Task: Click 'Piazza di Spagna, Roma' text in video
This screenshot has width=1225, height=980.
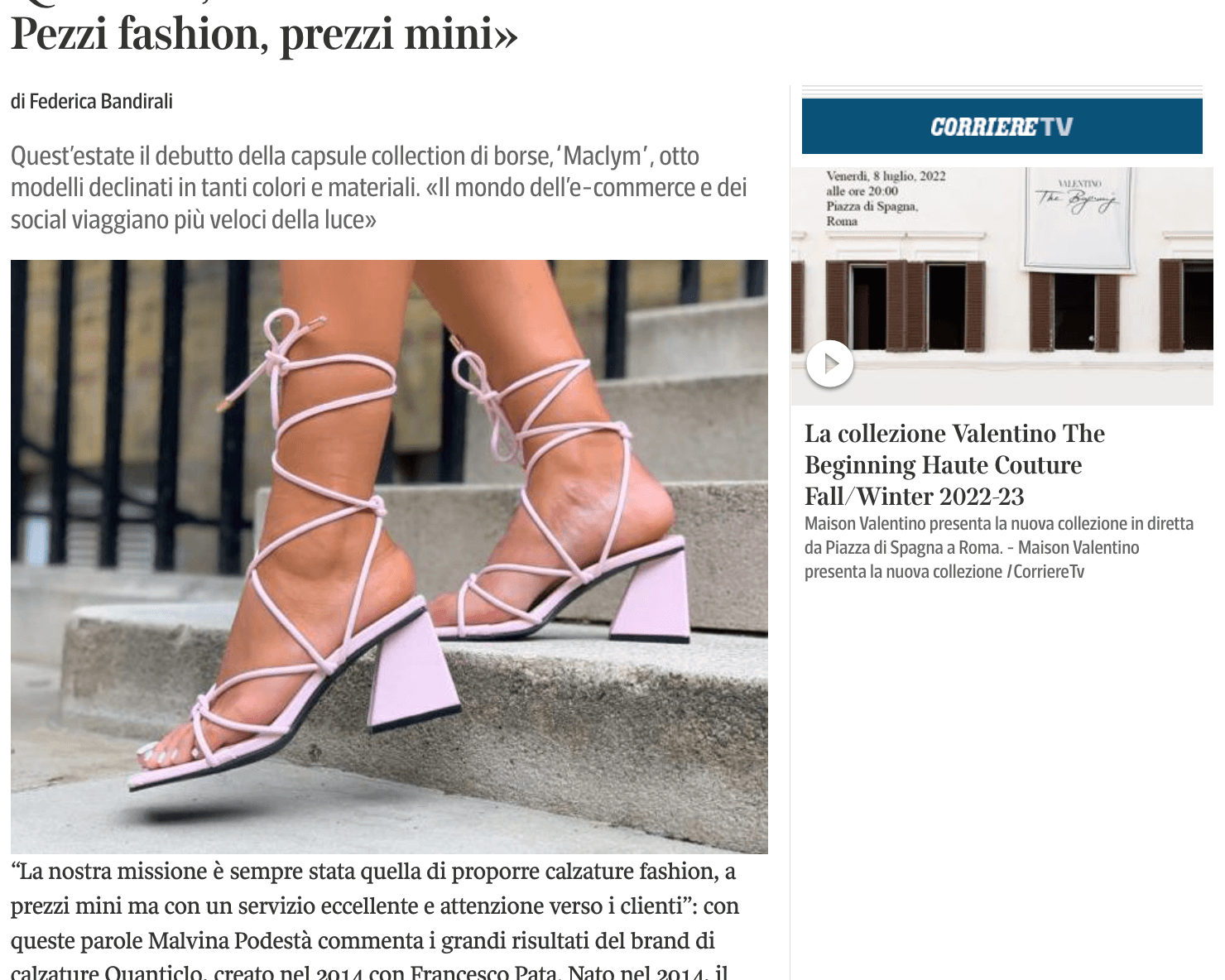Action: pyautogui.click(x=872, y=214)
